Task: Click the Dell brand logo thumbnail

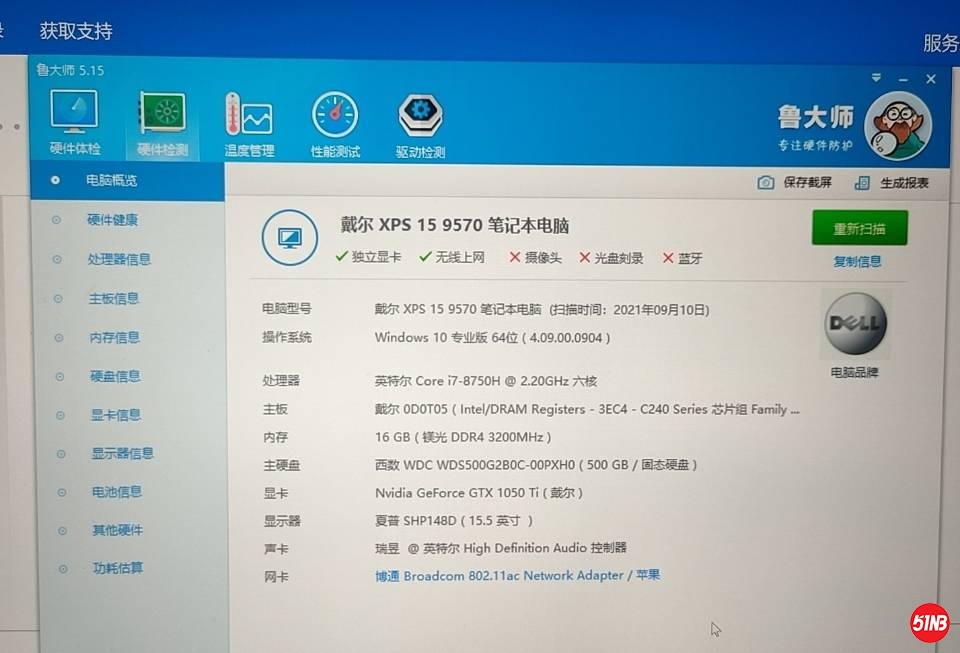Action: 855,325
